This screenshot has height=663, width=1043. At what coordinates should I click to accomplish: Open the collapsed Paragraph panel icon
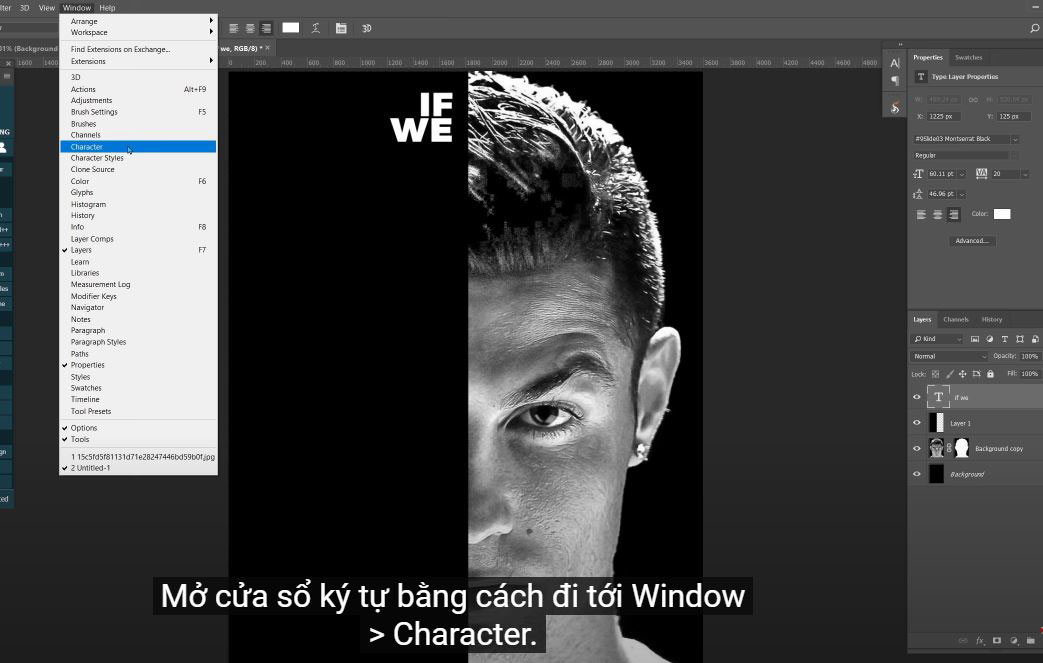895,80
